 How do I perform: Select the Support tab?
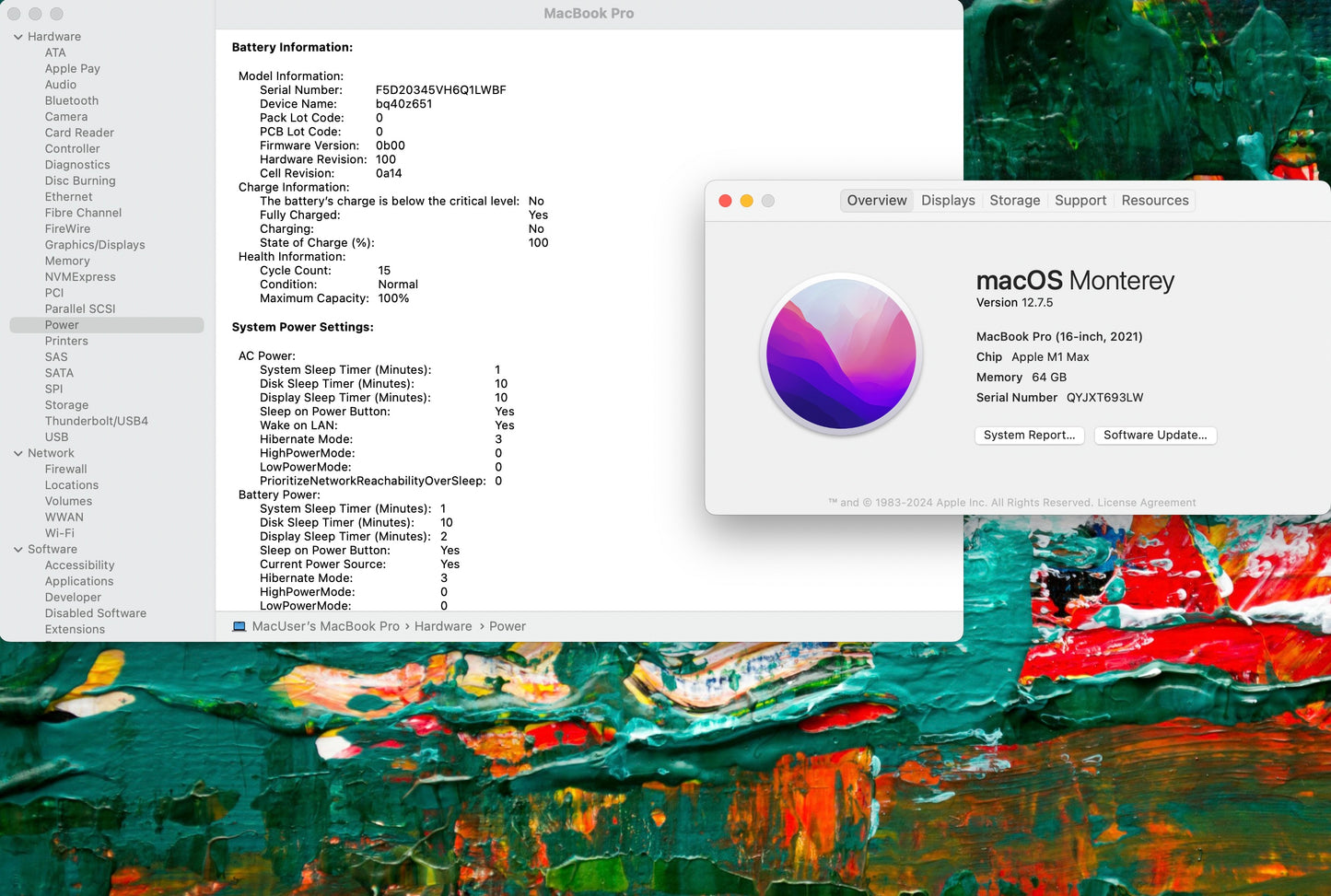click(x=1080, y=201)
